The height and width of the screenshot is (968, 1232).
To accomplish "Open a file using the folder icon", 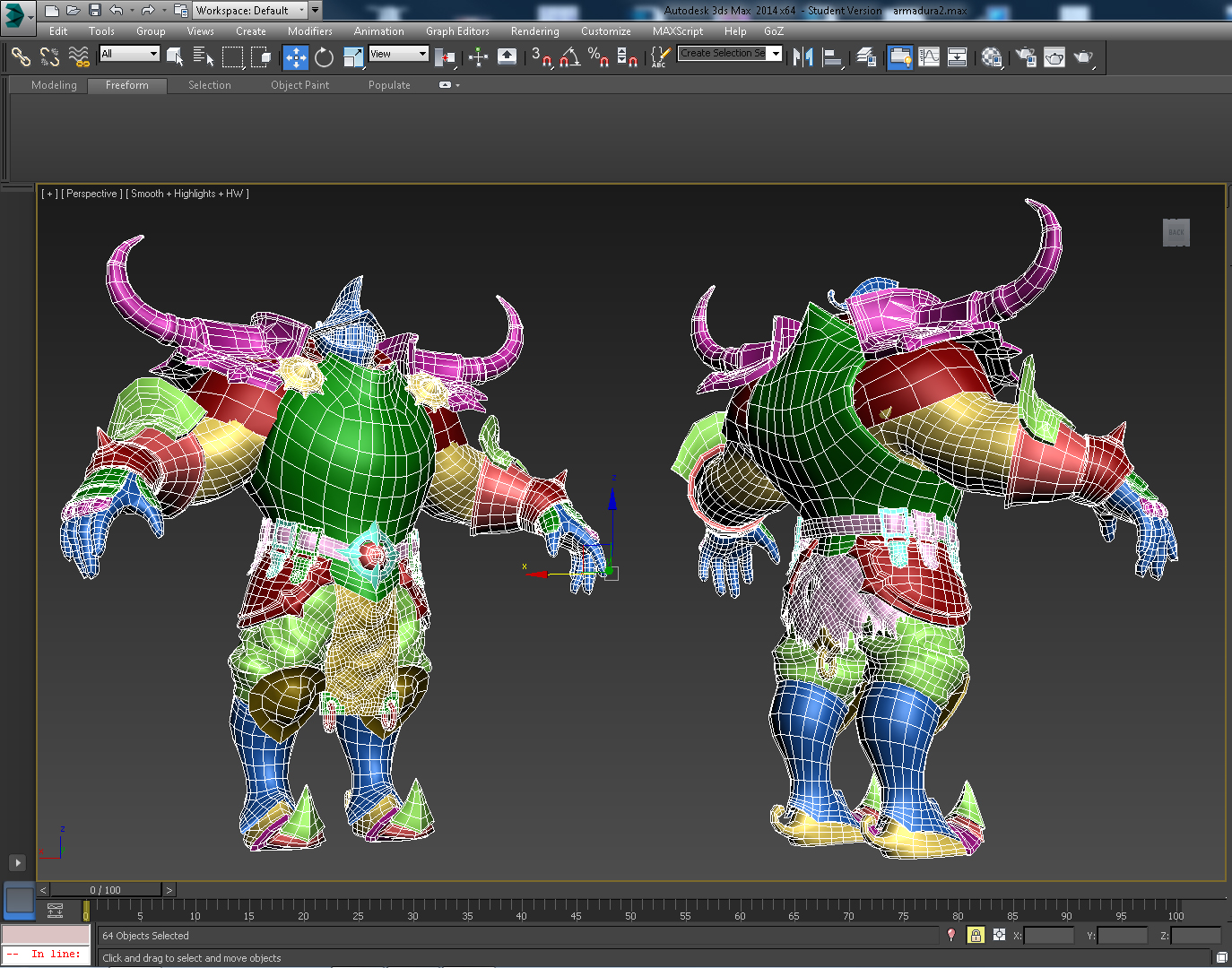I will coord(74,11).
